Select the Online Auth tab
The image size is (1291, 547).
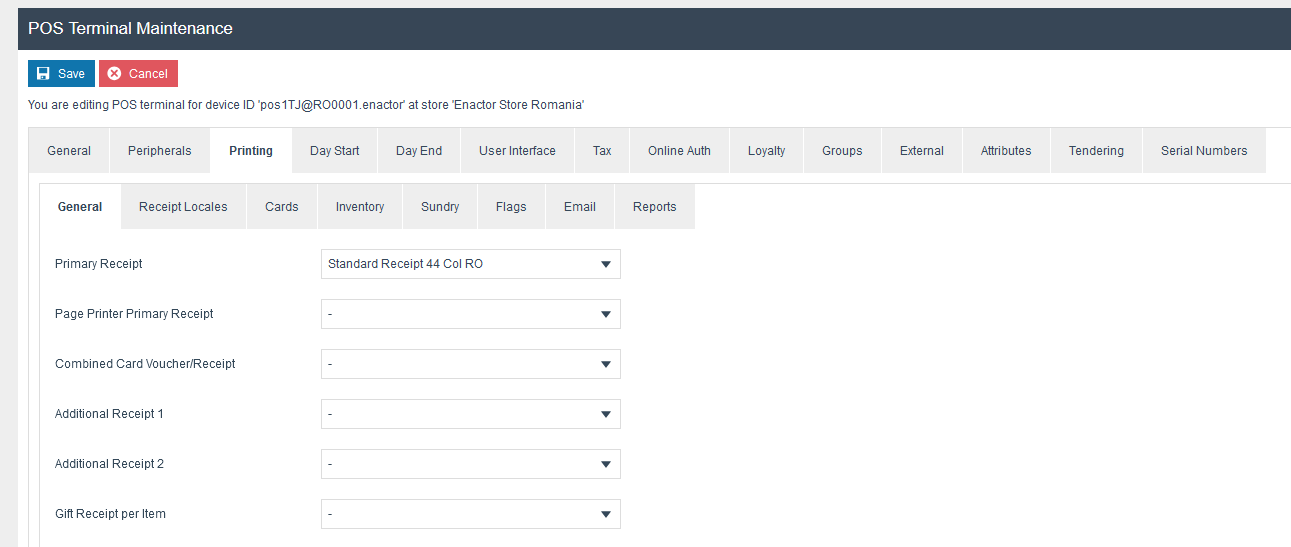pyautogui.click(x=679, y=151)
